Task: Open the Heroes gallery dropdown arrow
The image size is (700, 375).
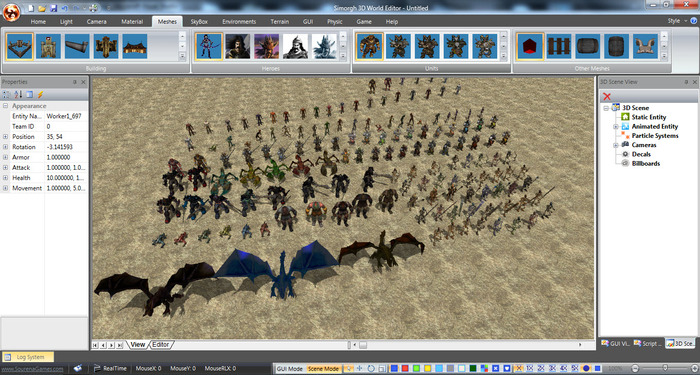Action: 343,56
